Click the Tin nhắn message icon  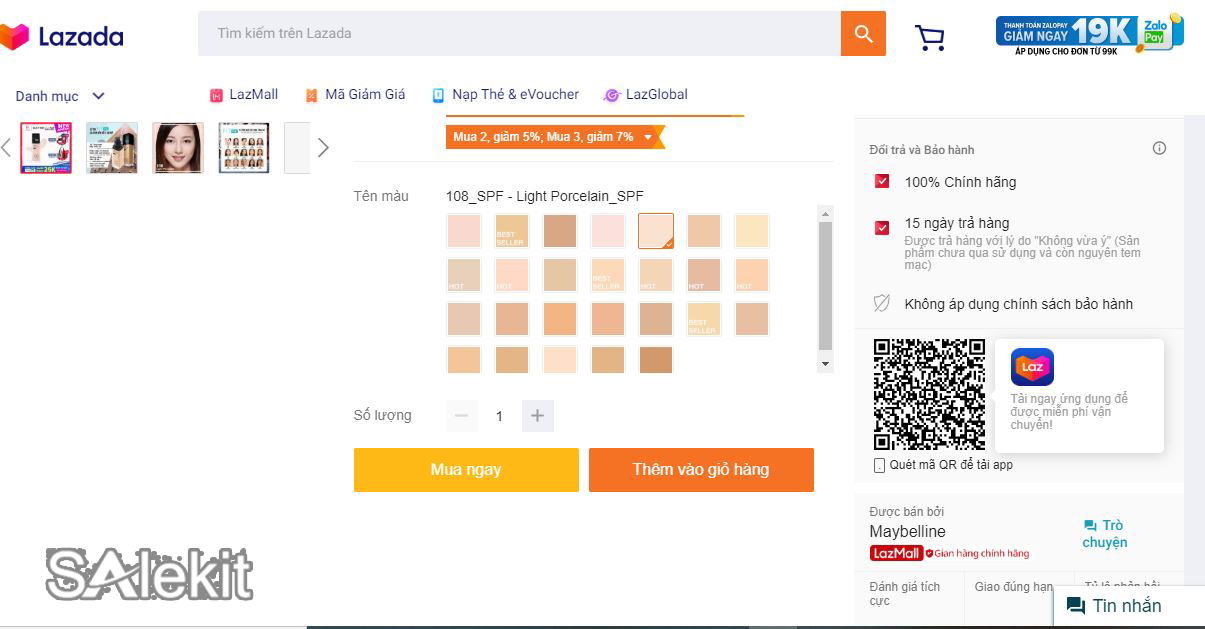[x=1076, y=606]
